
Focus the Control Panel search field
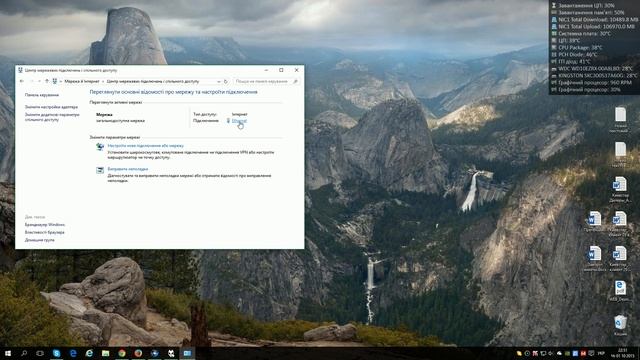[267, 81]
